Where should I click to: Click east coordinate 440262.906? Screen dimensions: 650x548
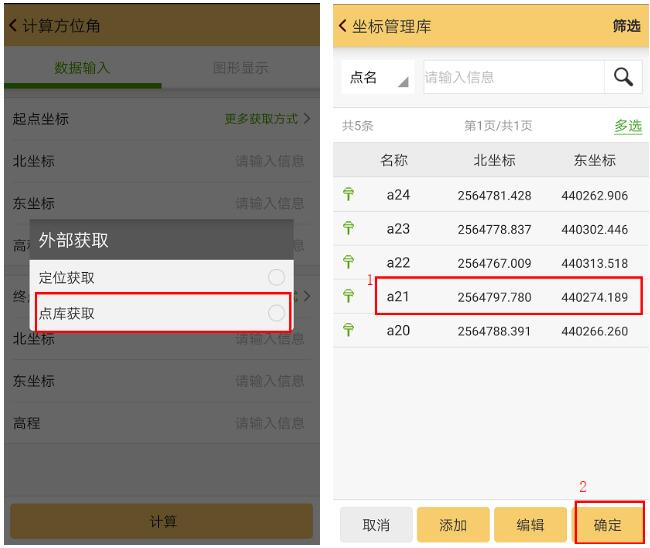[x=594, y=195]
